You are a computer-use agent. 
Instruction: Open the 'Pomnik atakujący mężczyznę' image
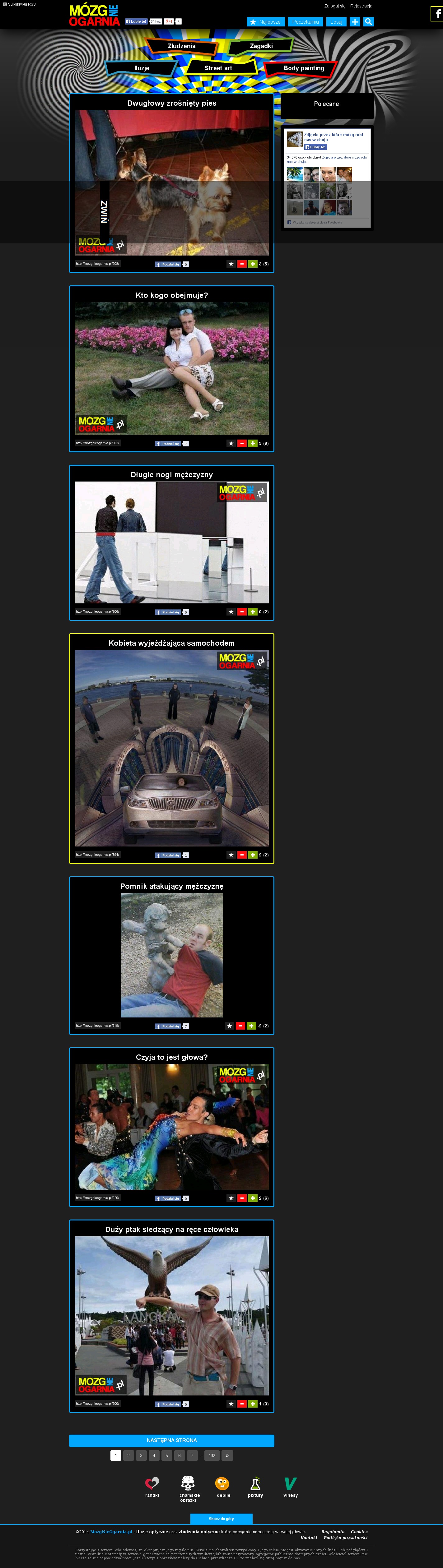coord(171,955)
